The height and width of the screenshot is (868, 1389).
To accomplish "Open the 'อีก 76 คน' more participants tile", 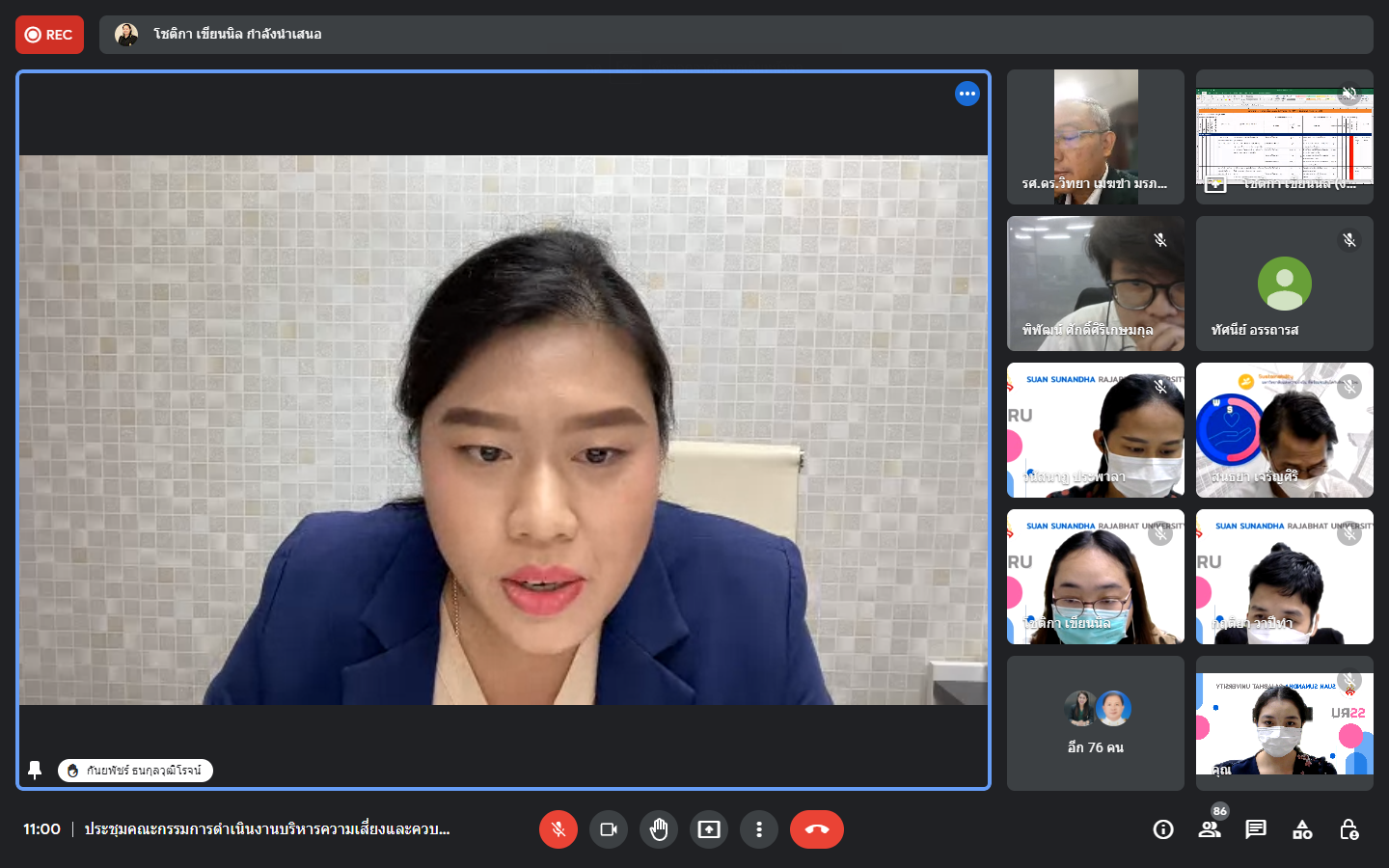I will 1095,723.
